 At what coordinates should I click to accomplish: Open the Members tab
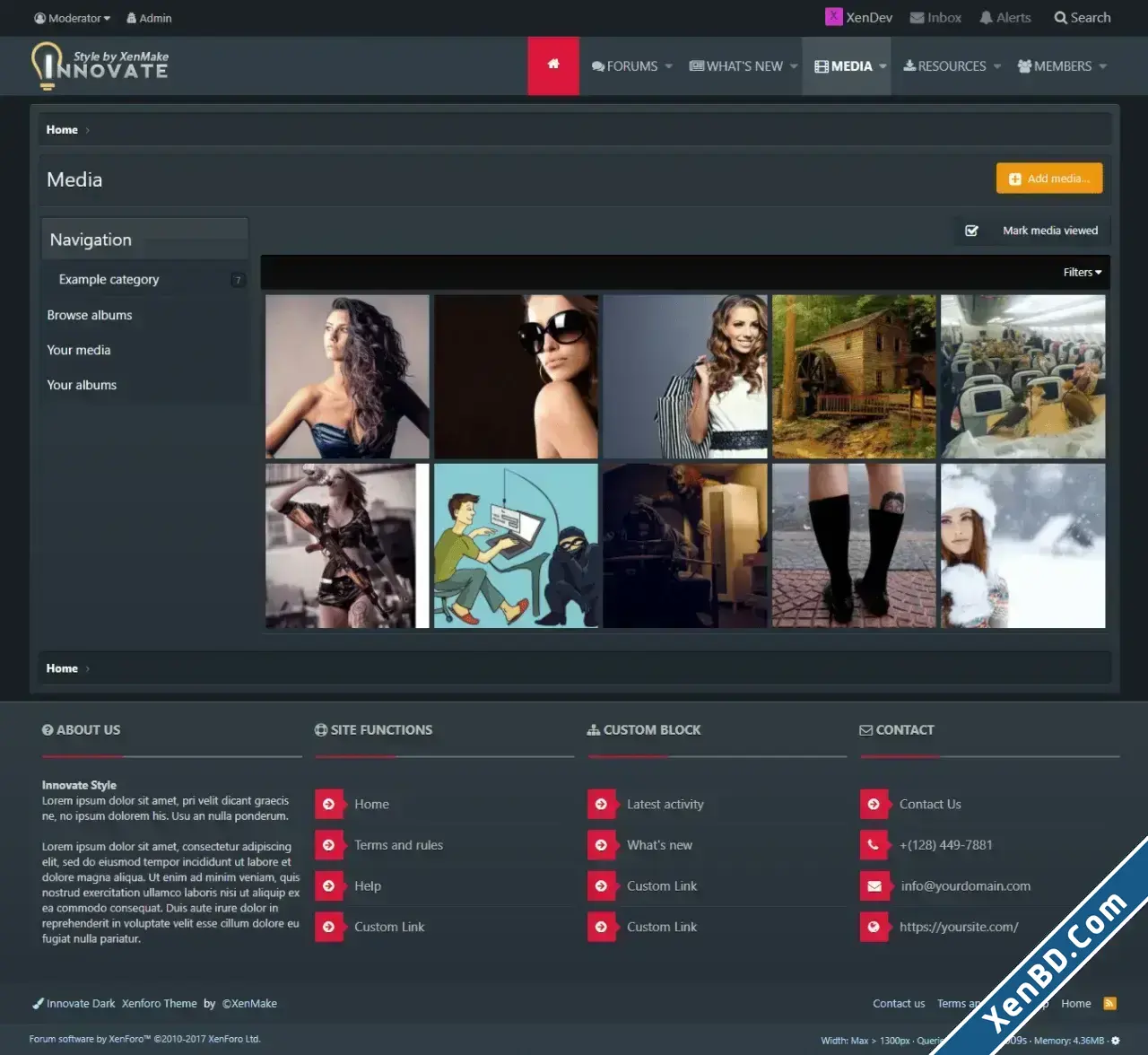point(1055,66)
